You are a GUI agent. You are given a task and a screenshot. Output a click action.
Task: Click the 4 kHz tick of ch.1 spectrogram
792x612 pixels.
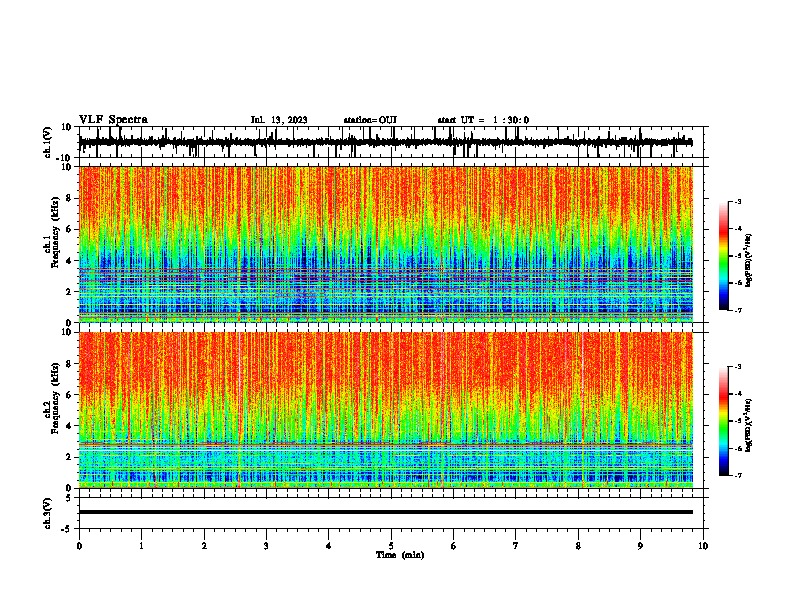click(70, 261)
